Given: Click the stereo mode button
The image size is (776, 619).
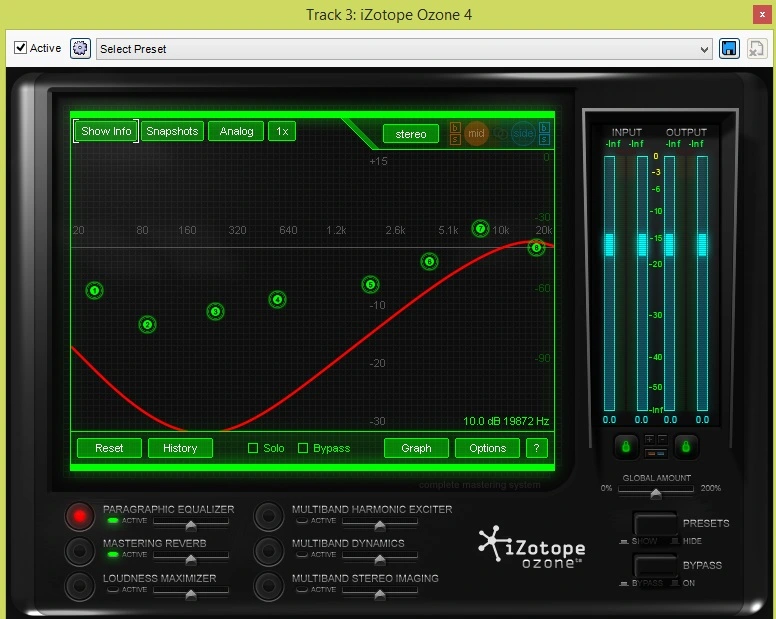Looking at the screenshot, I should [411, 134].
